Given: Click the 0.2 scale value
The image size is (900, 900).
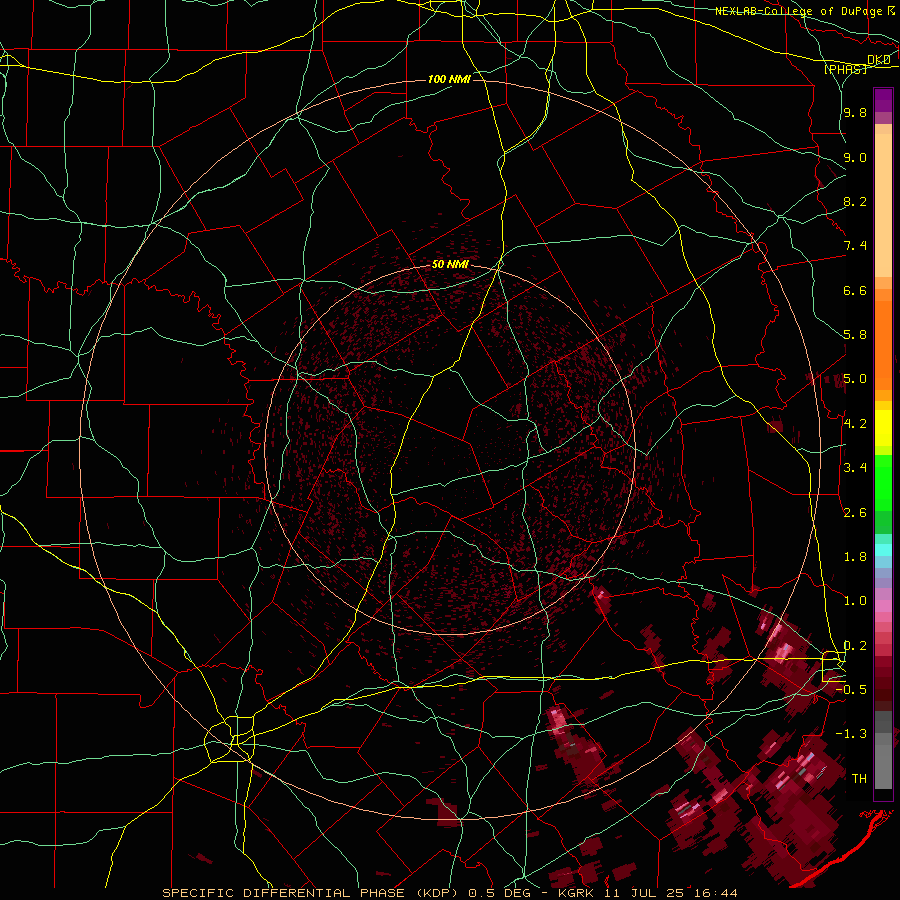Looking at the screenshot, I should (855, 646).
